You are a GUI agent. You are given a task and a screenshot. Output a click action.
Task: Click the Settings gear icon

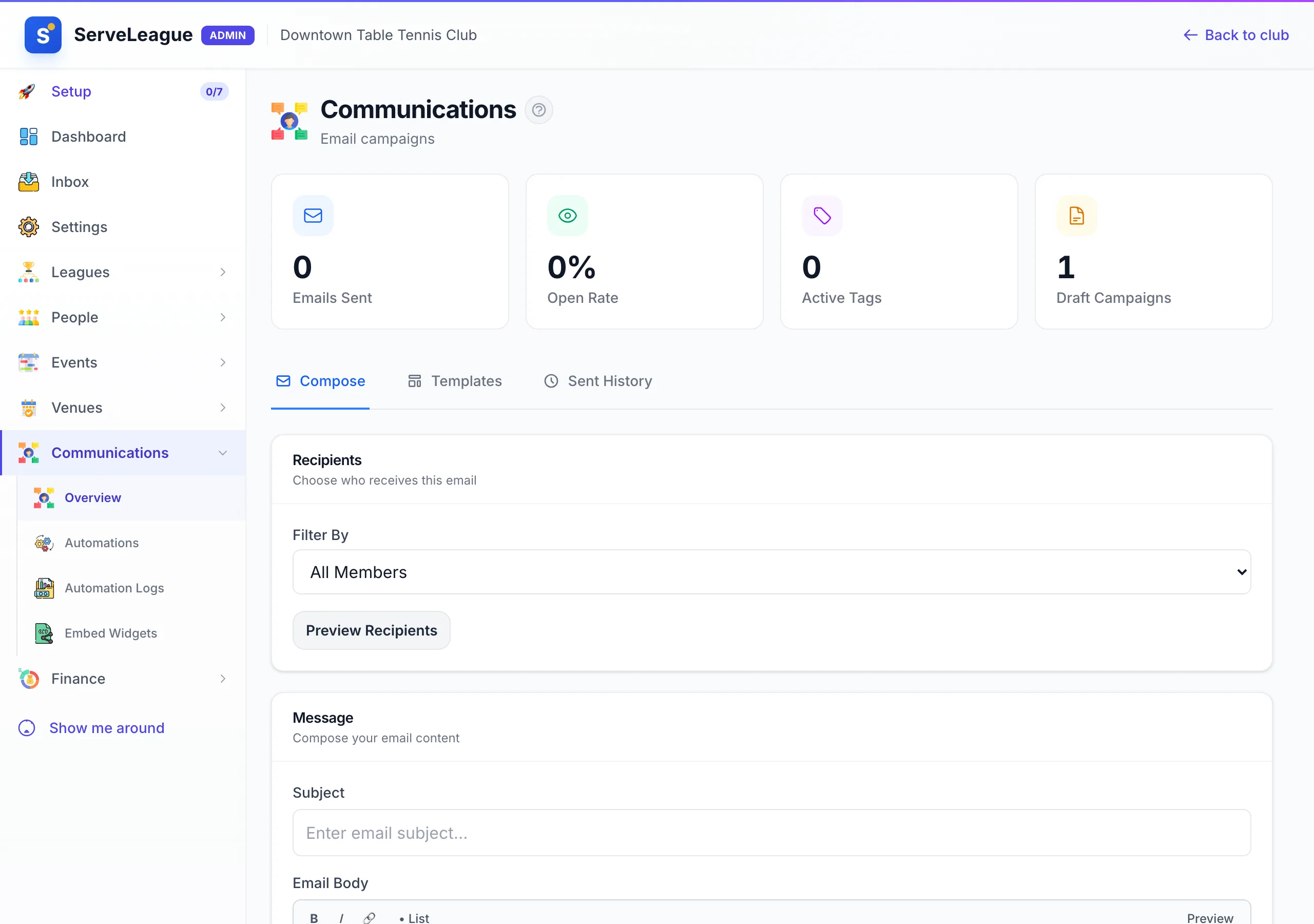[28, 227]
